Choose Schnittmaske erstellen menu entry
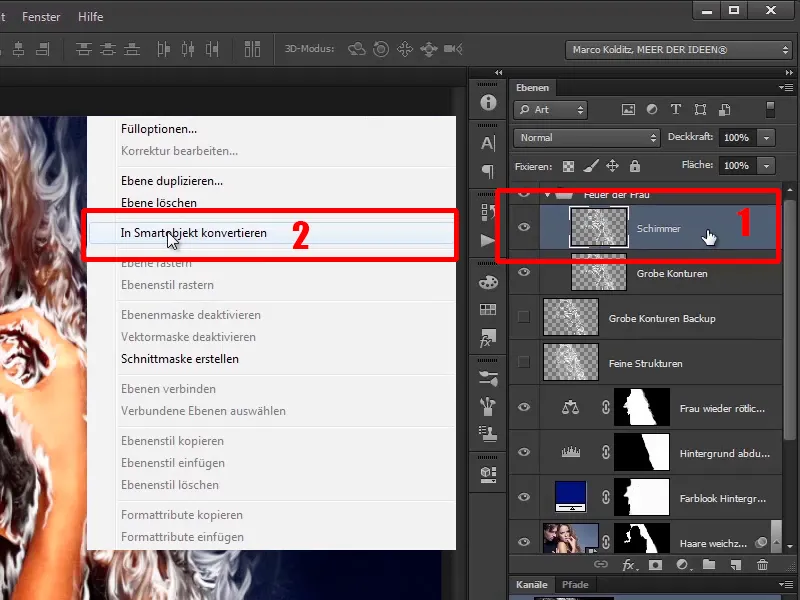This screenshot has height=600, width=800. 180,359
